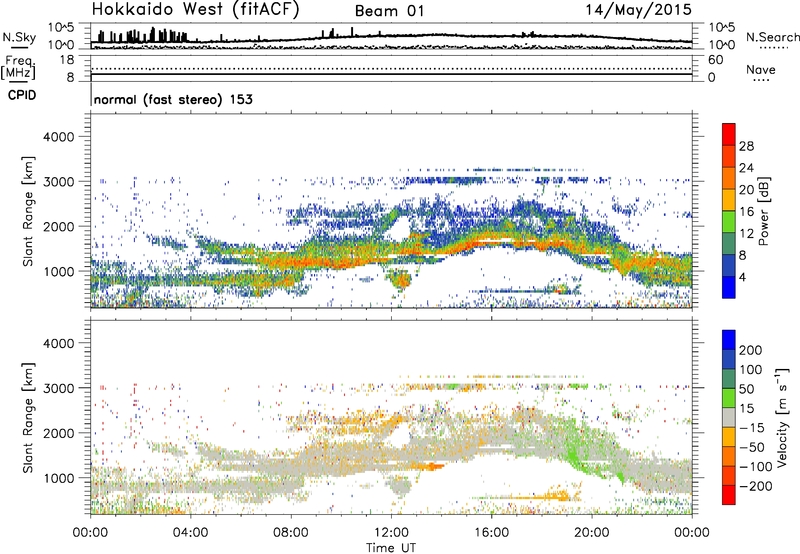Click the "4" dB colorbar label

click(x=743, y=277)
